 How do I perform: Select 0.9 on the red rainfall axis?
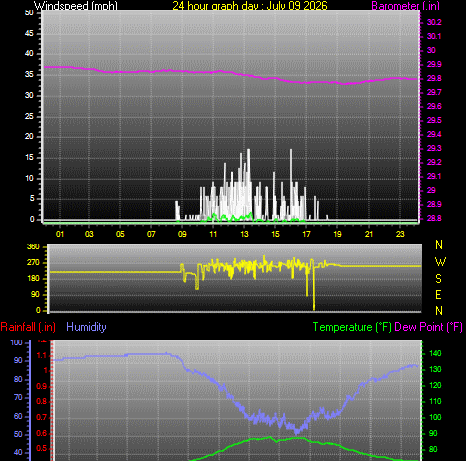click(42, 387)
